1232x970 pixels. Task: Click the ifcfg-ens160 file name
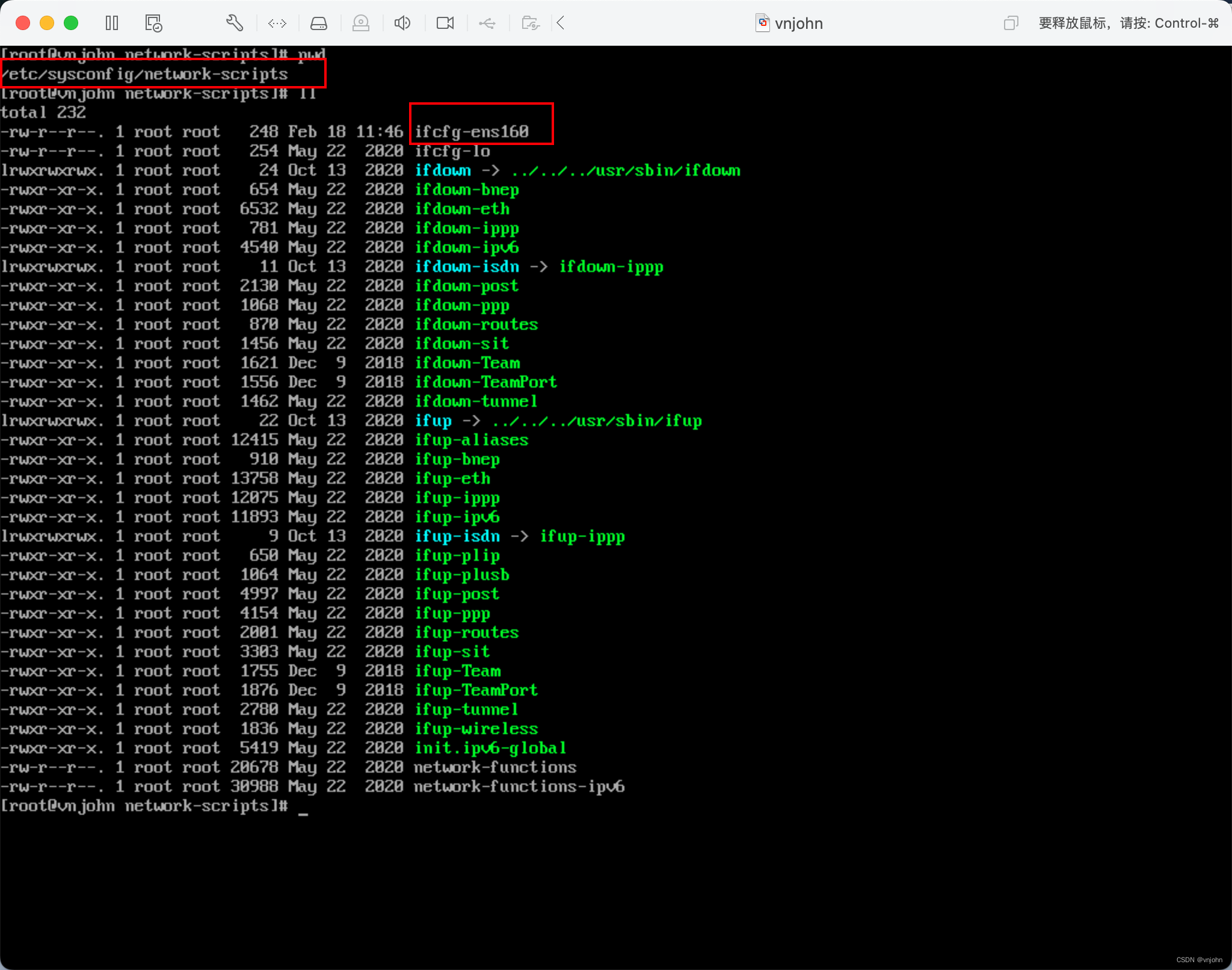click(x=472, y=132)
